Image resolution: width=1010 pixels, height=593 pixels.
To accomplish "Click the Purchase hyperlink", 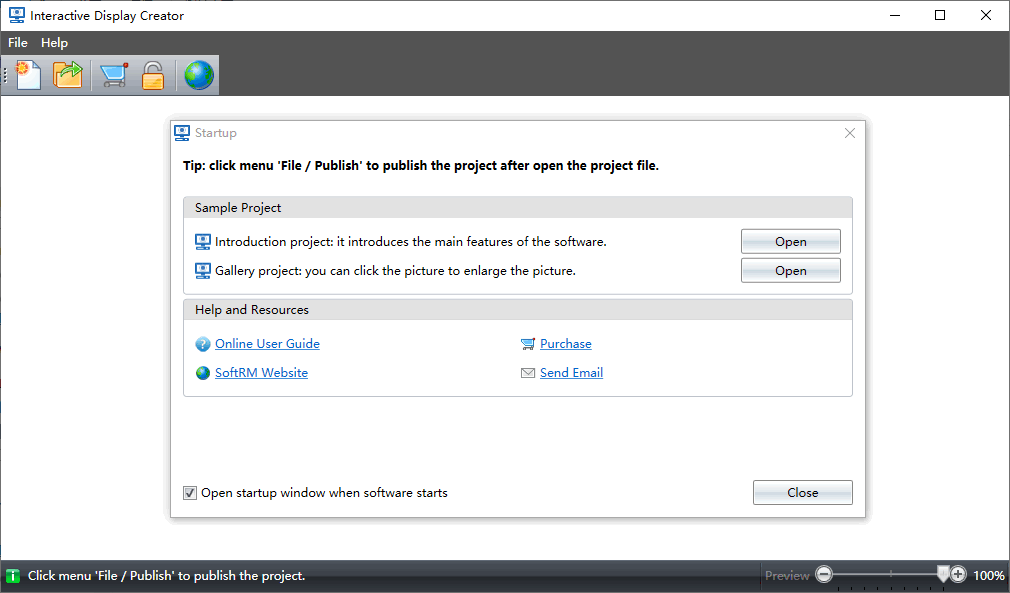I will pos(565,344).
